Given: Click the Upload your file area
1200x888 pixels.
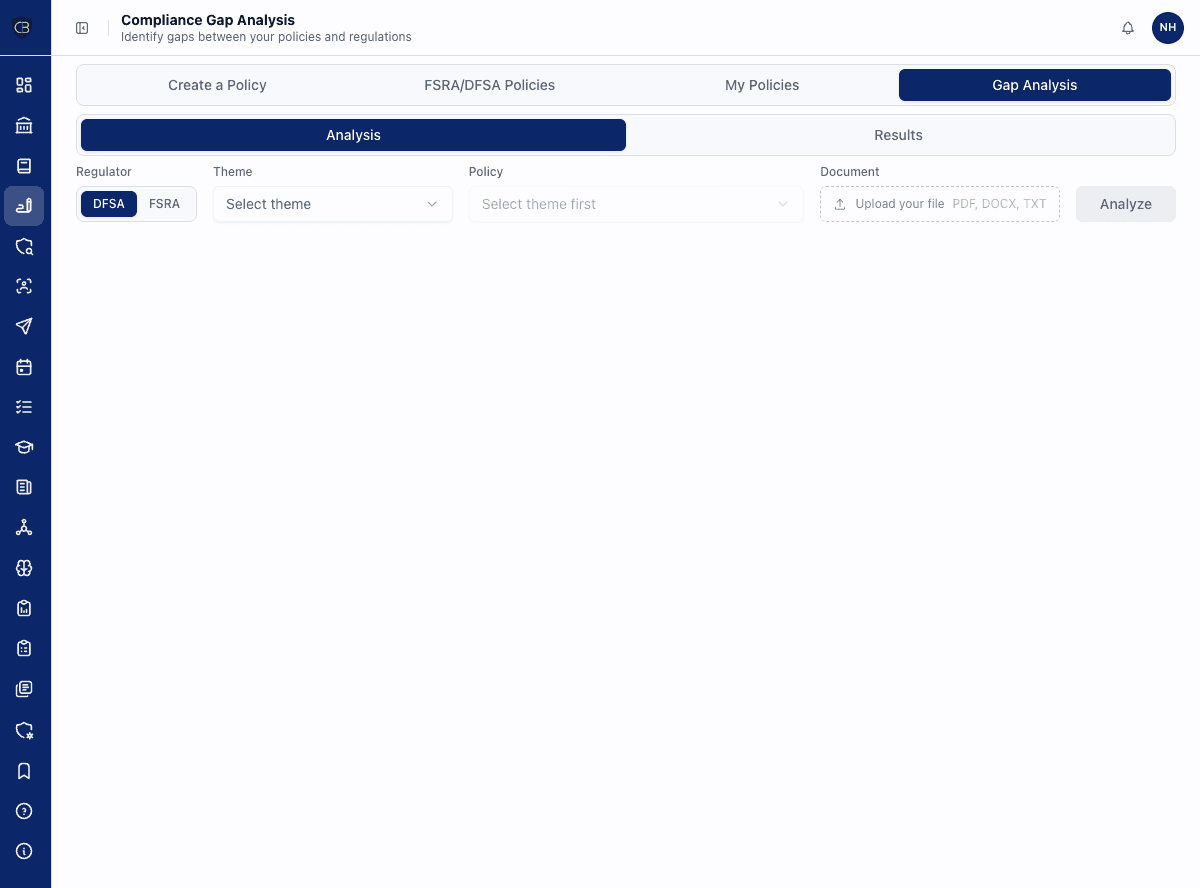Looking at the screenshot, I should point(938,204).
